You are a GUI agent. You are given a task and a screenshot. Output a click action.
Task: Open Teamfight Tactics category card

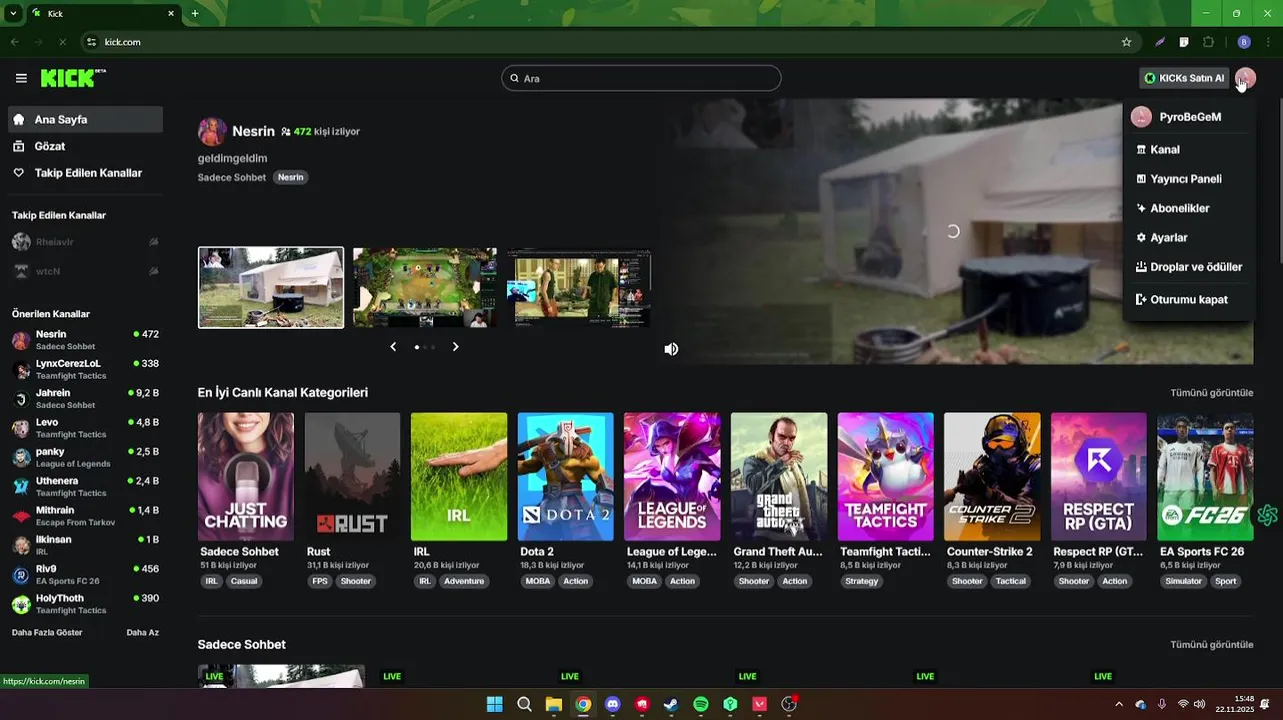[x=886, y=477]
